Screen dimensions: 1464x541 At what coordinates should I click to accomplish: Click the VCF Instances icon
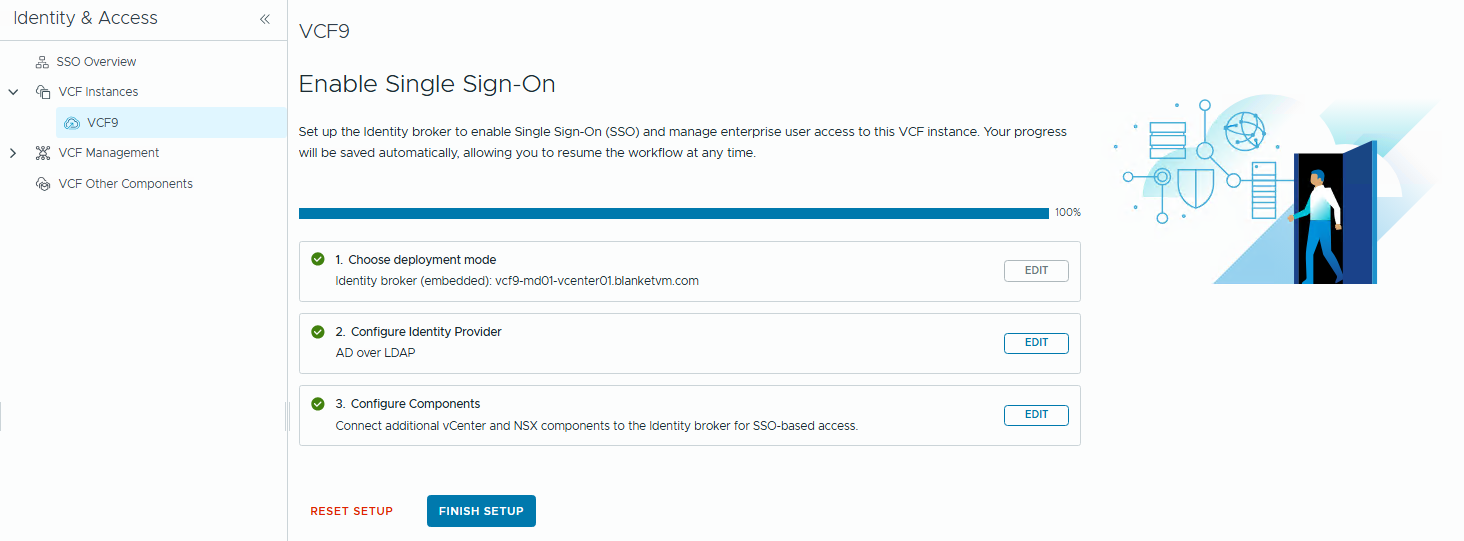click(43, 92)
